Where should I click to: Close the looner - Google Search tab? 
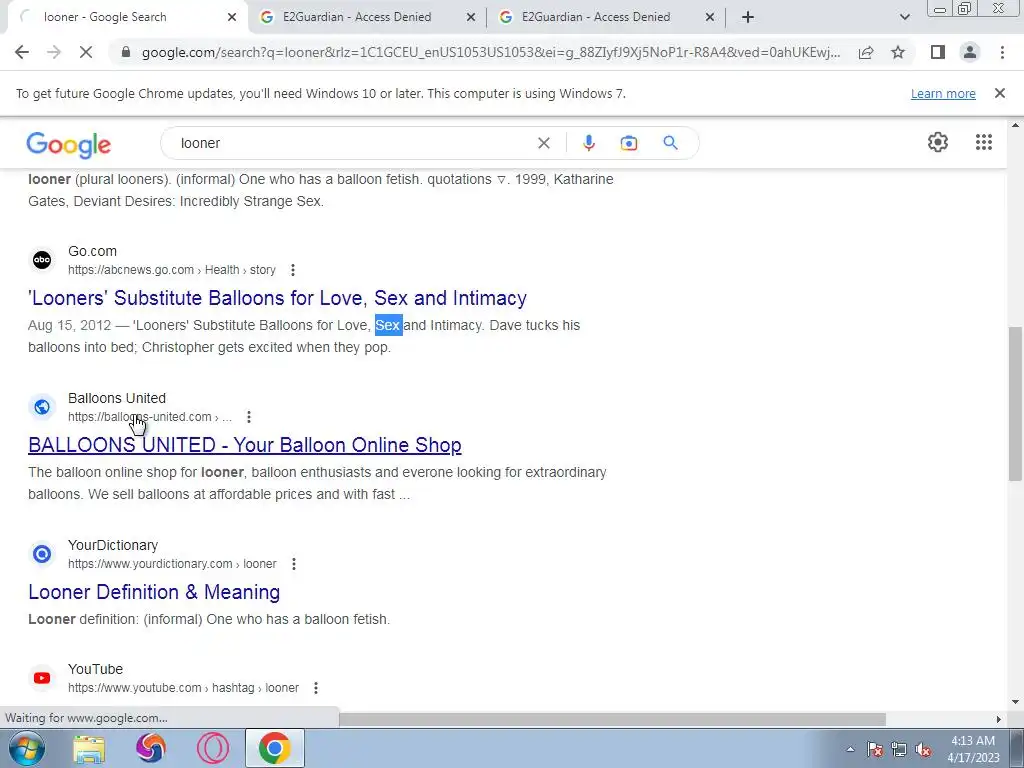pyautogui.click(x=231, y=17)
